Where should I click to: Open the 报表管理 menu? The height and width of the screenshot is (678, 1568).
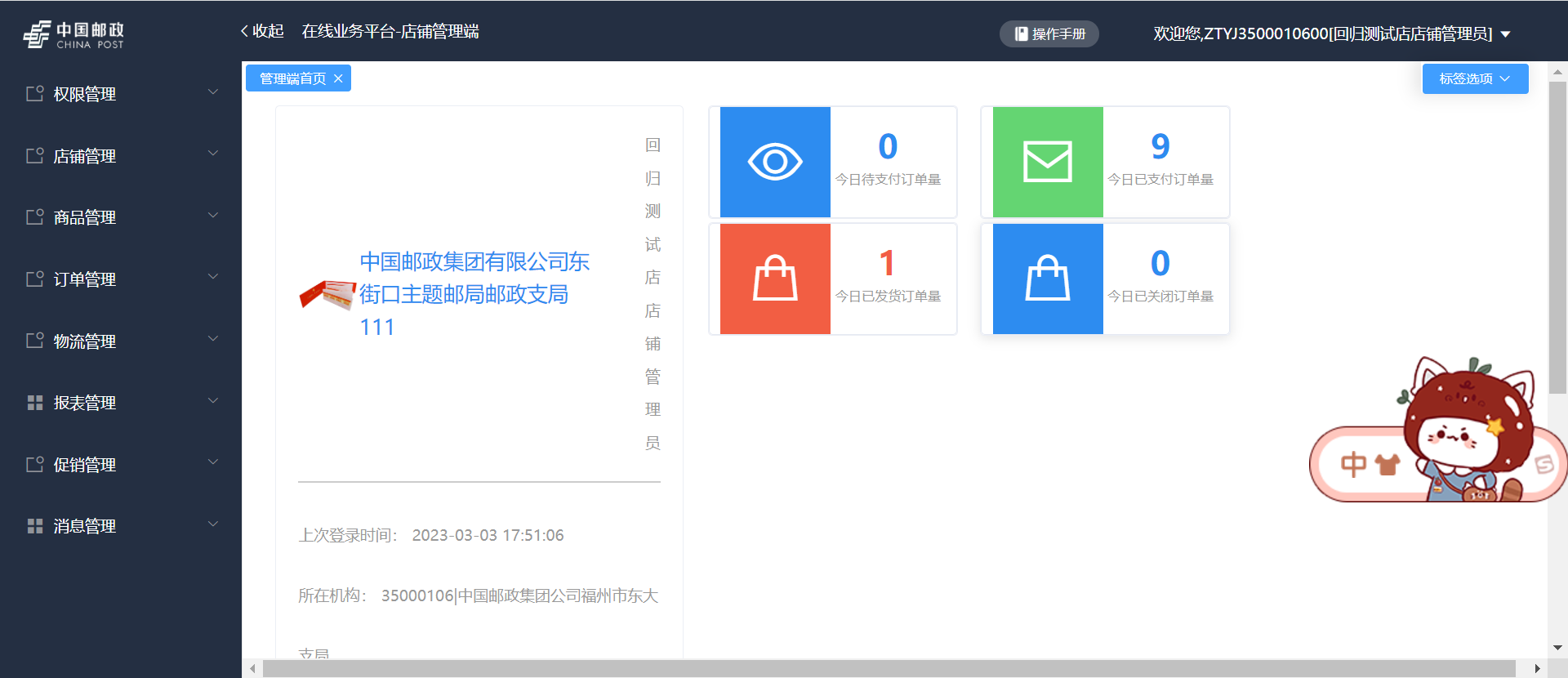121,402
